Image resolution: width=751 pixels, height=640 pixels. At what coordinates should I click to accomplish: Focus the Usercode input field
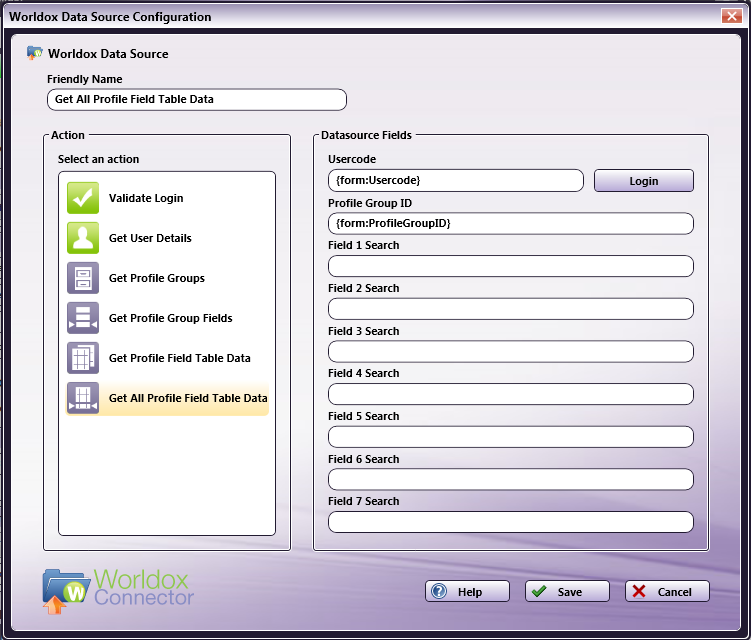(456, 181)
